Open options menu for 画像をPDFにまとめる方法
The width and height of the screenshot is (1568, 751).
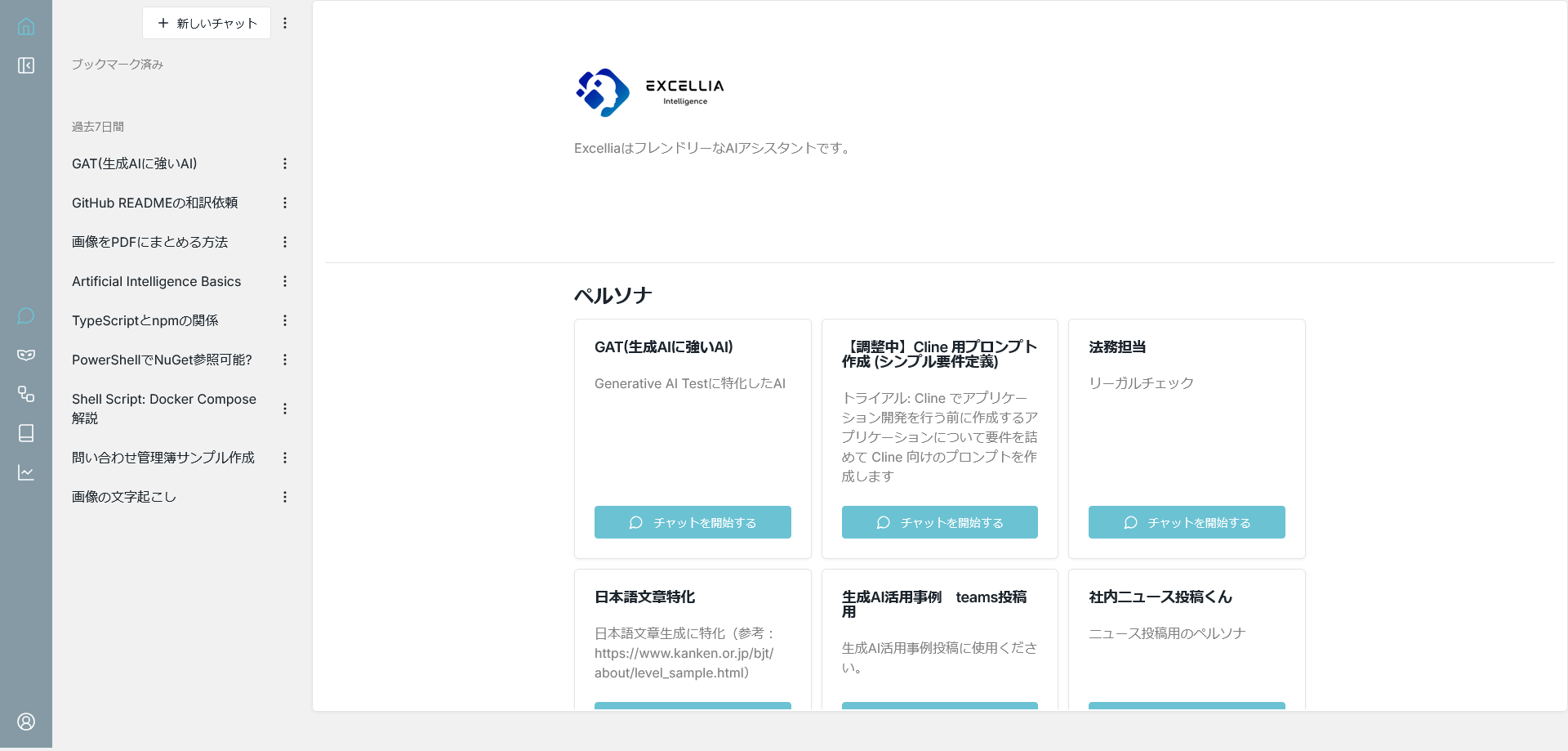click(x=285, y=242)
